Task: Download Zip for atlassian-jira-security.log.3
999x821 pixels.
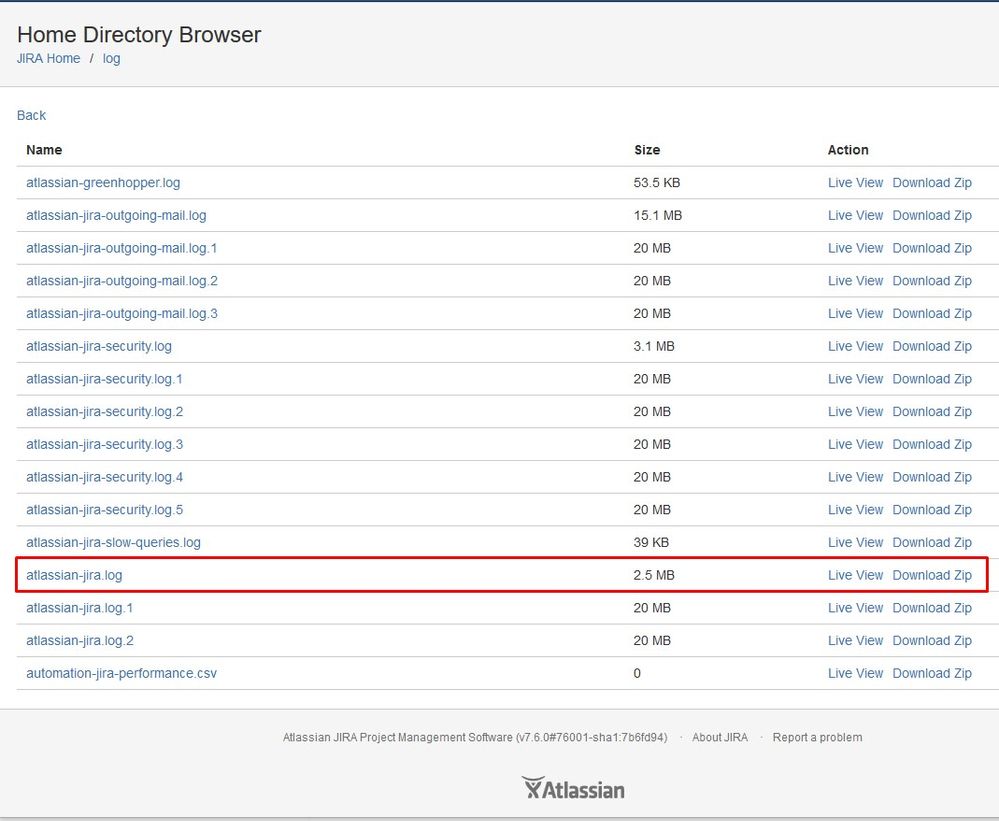Action: [x=932, y=445]
